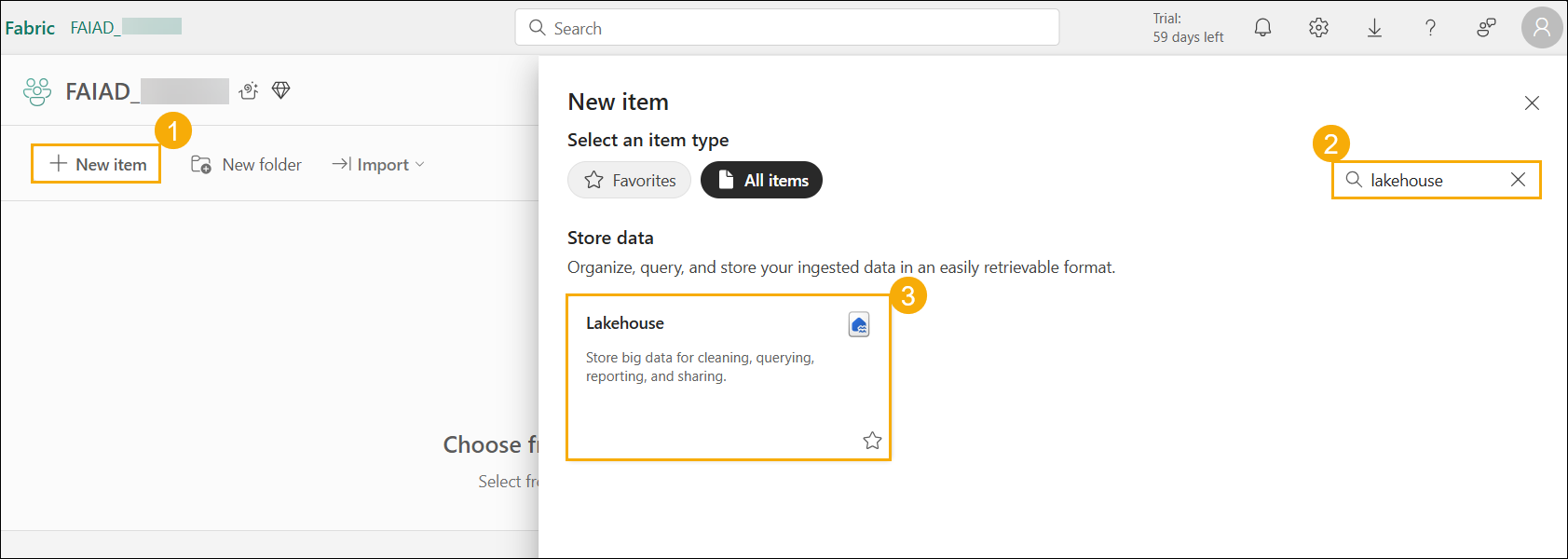The image size is (1568, 559).
Task: Click the item type search field
Action: pyautogui.click(x=1436, y=180)
